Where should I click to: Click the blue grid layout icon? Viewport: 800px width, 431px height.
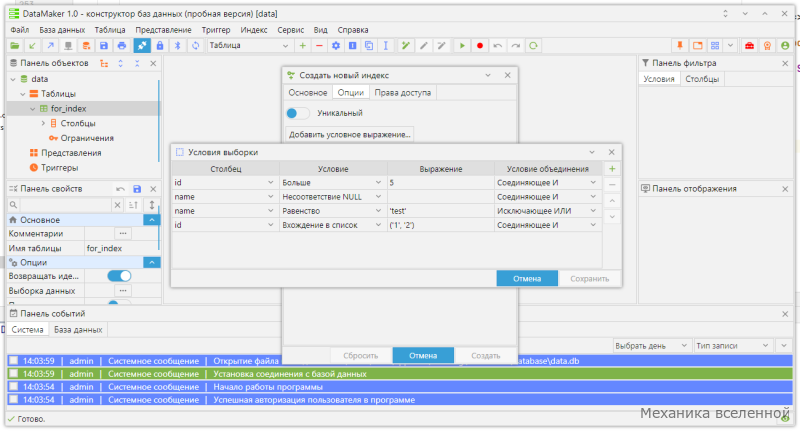click(x=715, y=46)
